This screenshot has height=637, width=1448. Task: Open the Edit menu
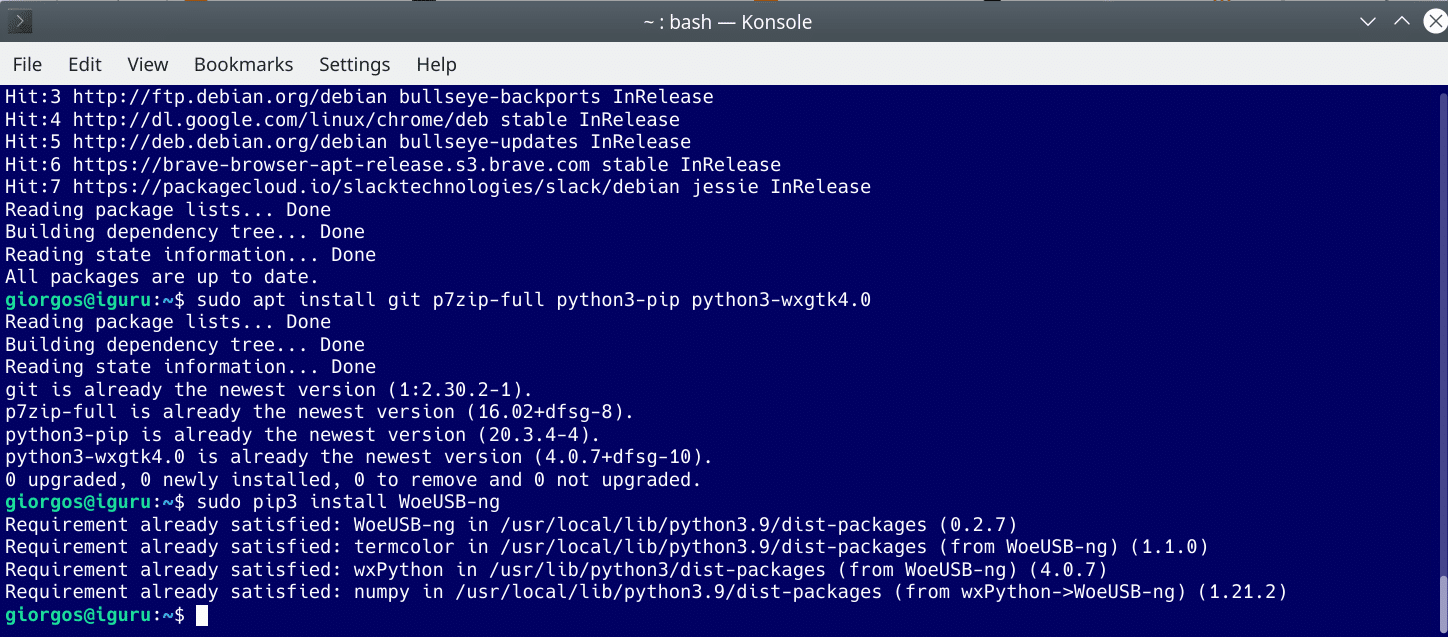click(x=85, y=64)
